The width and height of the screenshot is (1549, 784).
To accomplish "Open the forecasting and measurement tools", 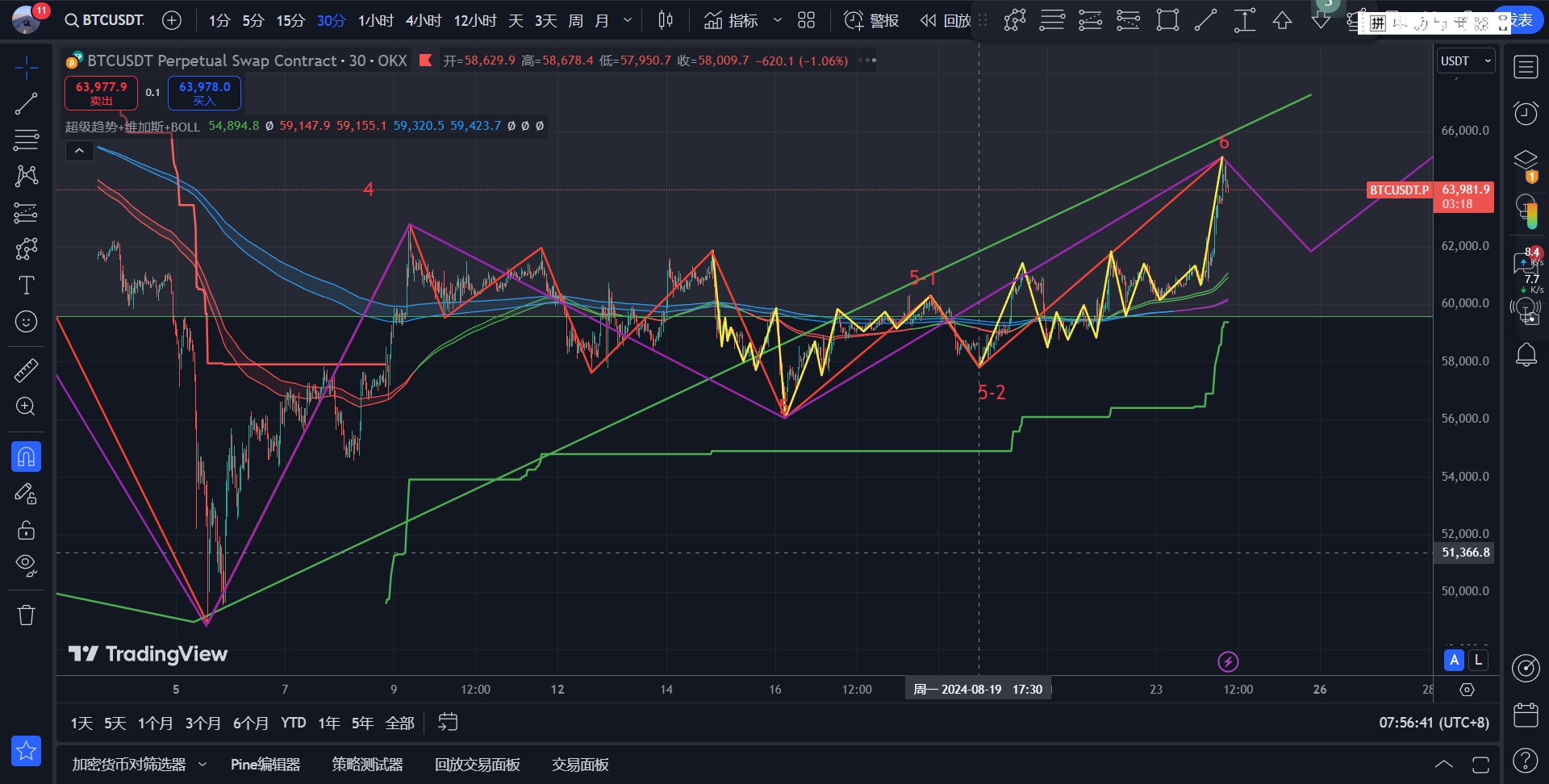I will [26, 213].
